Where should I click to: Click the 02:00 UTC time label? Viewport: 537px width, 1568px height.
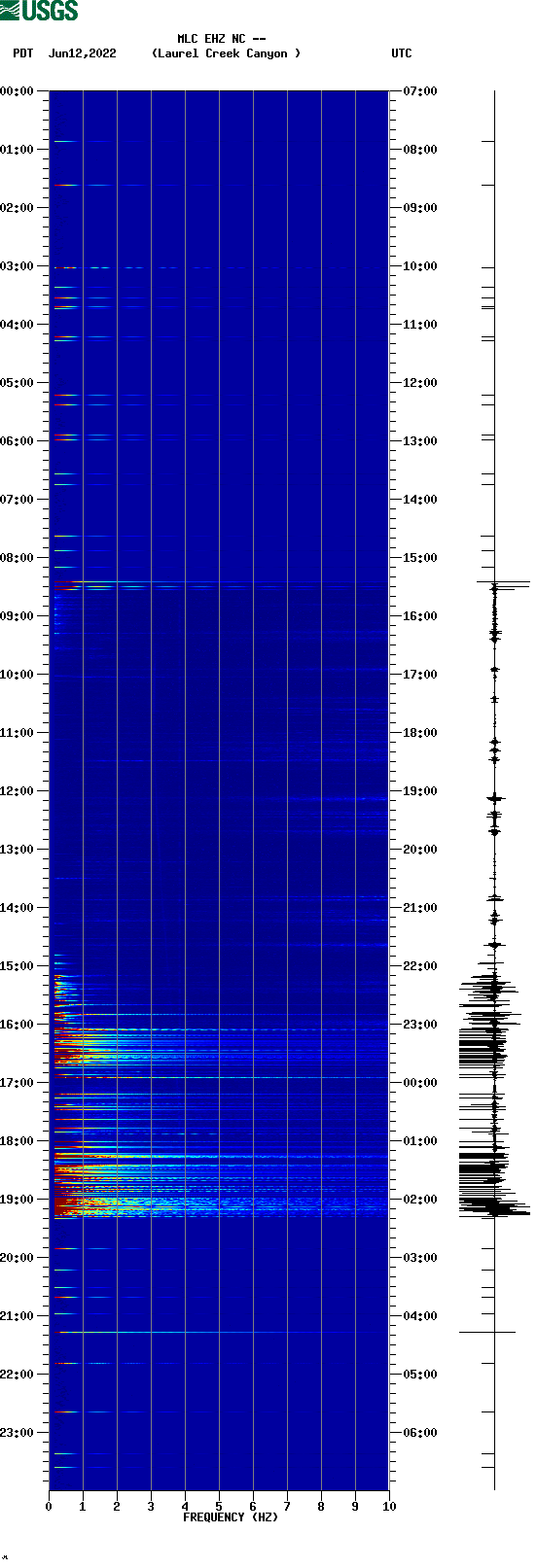pos(420,1200)
